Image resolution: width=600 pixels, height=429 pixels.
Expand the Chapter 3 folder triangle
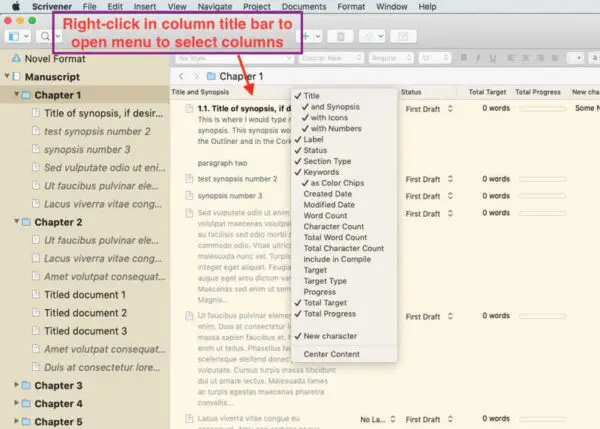(16, 385)
